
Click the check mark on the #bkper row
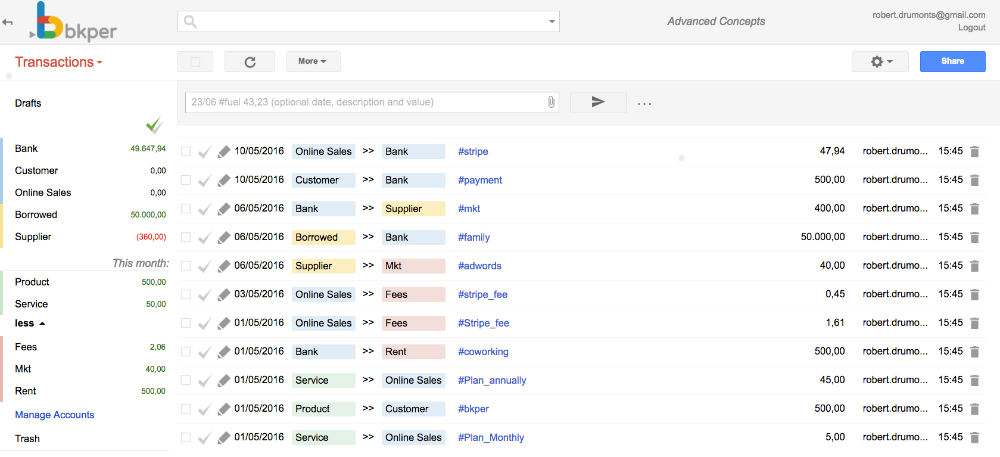click(x=204, y=409)
